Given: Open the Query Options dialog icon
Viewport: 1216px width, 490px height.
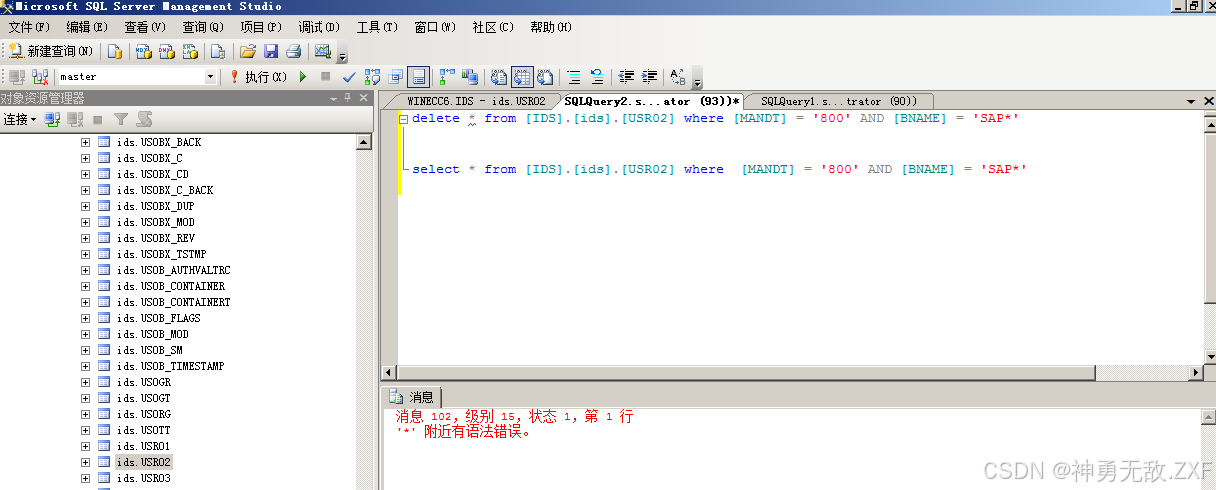Looking at the screenshot, I should coord(396,76).
